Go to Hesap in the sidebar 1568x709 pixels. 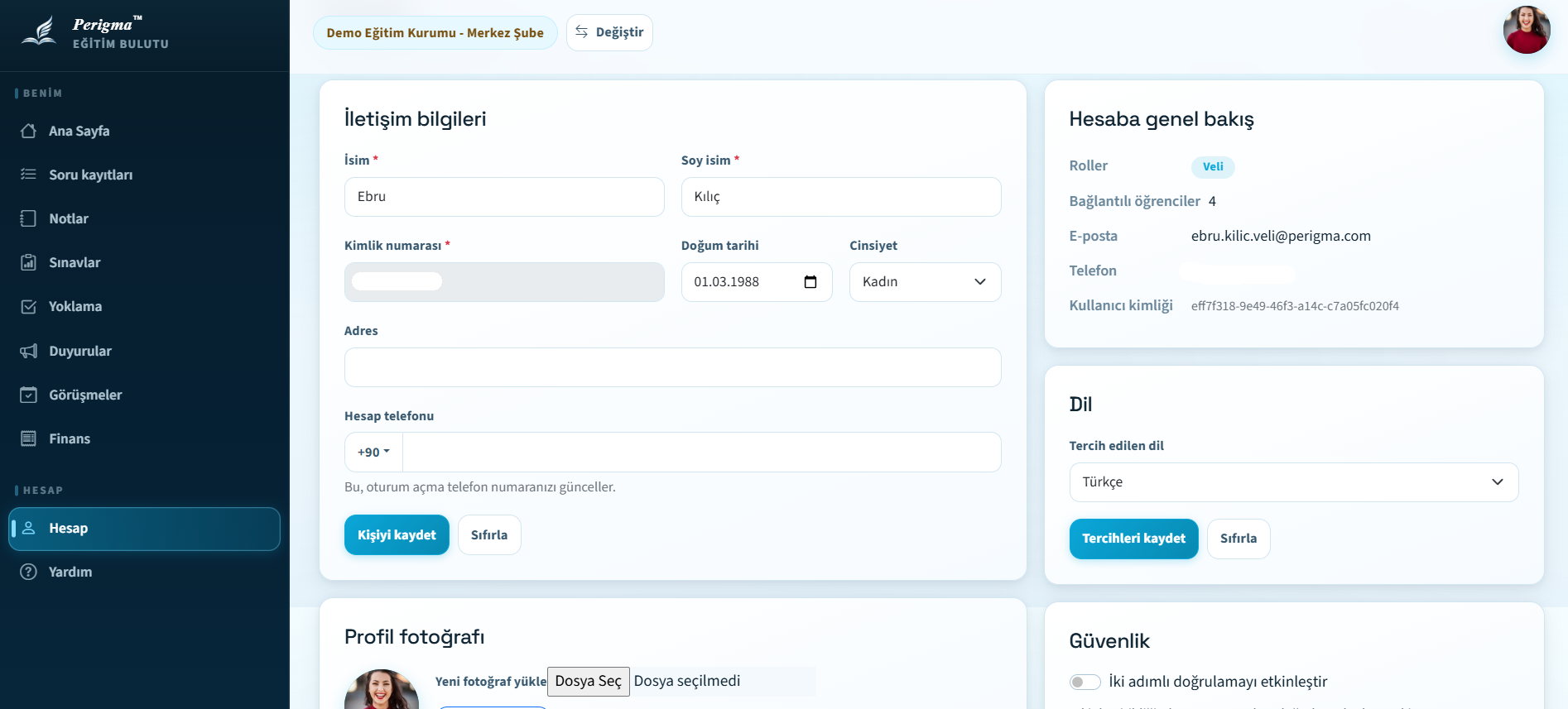click(144, 529)
